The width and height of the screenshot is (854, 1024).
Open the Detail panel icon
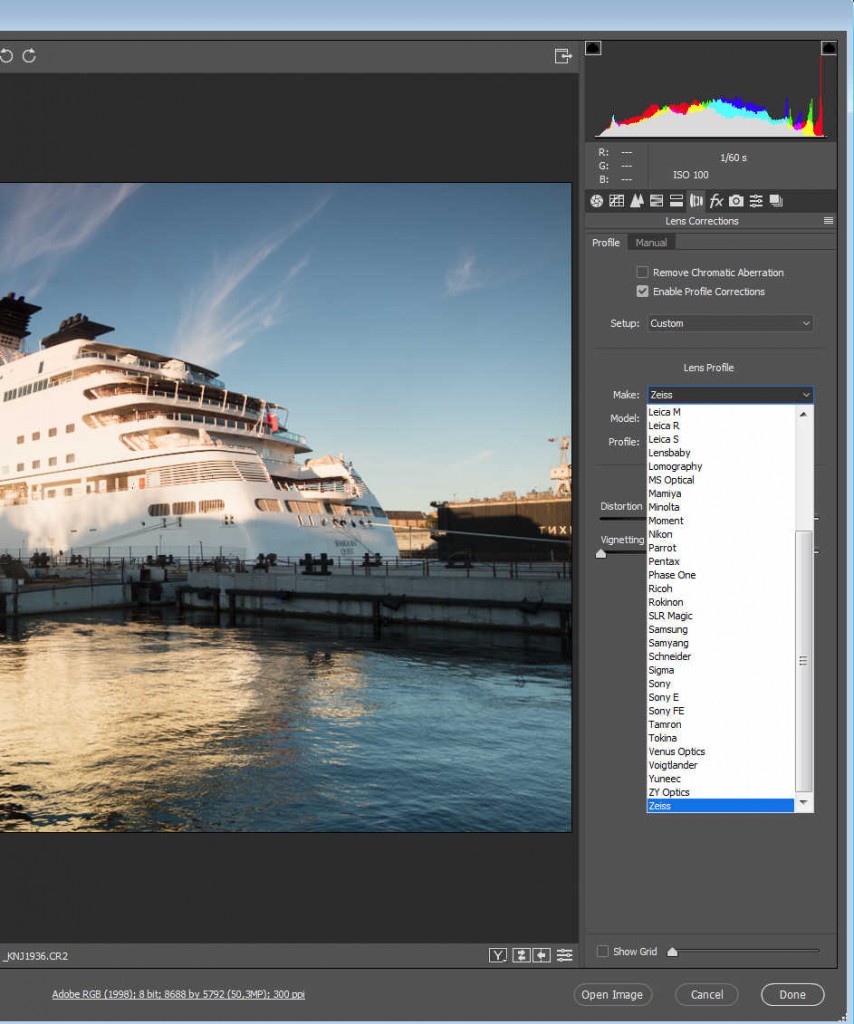pyautogui.click(x=637, y=201)
